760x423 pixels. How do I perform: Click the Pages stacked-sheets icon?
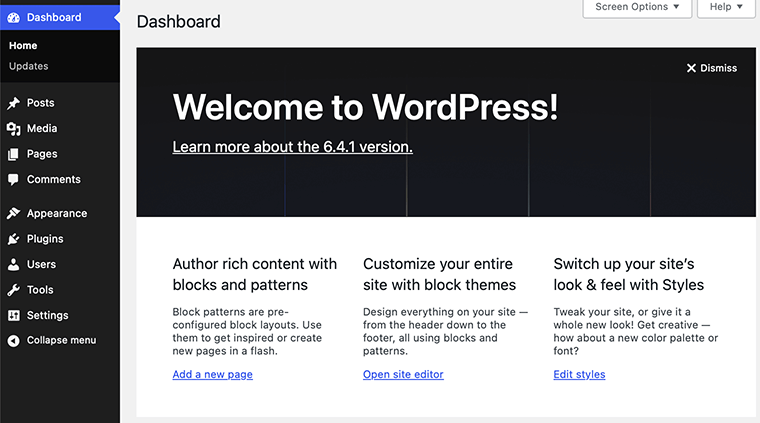click(14, 154)
